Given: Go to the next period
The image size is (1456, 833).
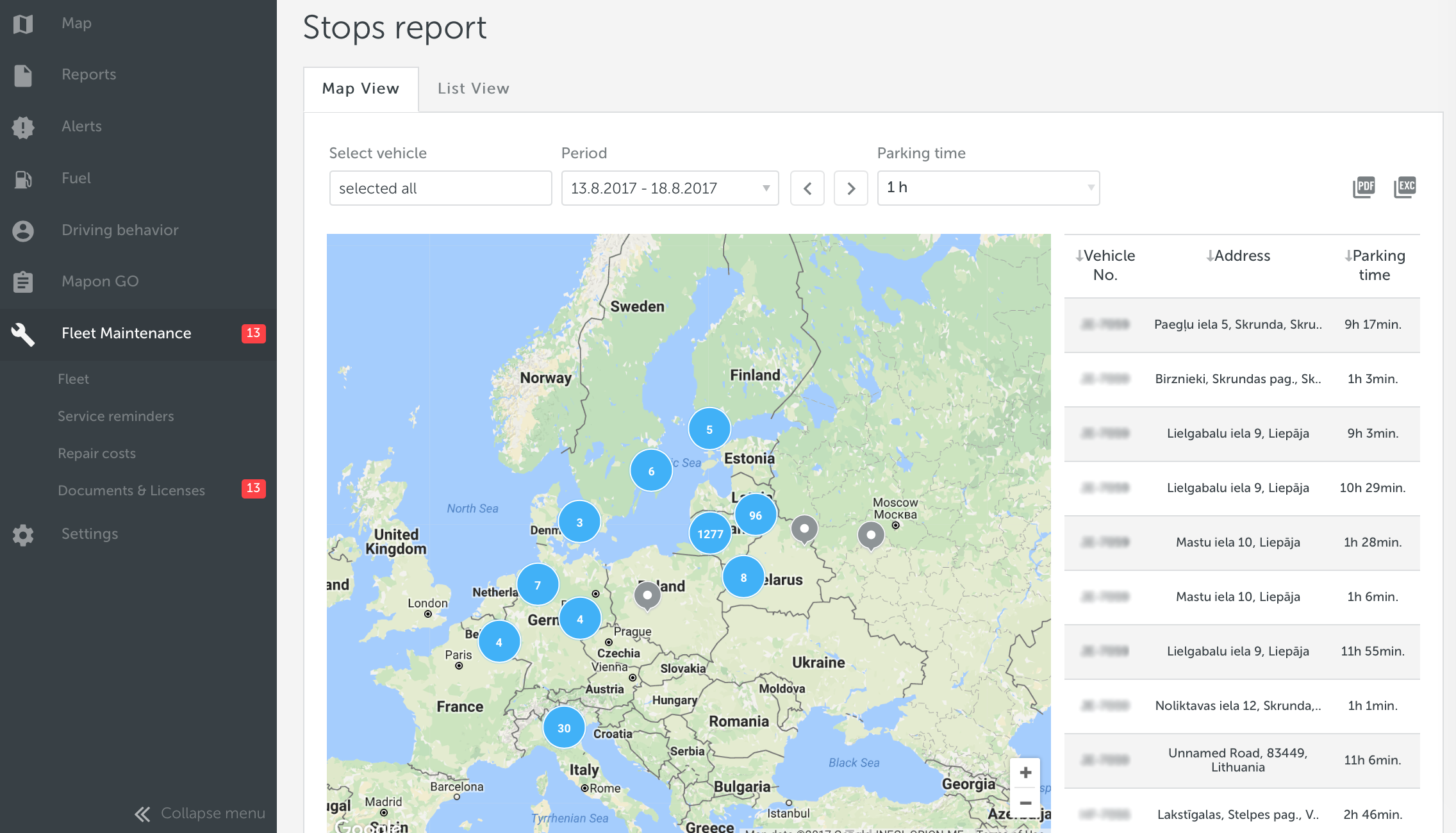Looking at the screenshot, I should click(x=851, y=188).
